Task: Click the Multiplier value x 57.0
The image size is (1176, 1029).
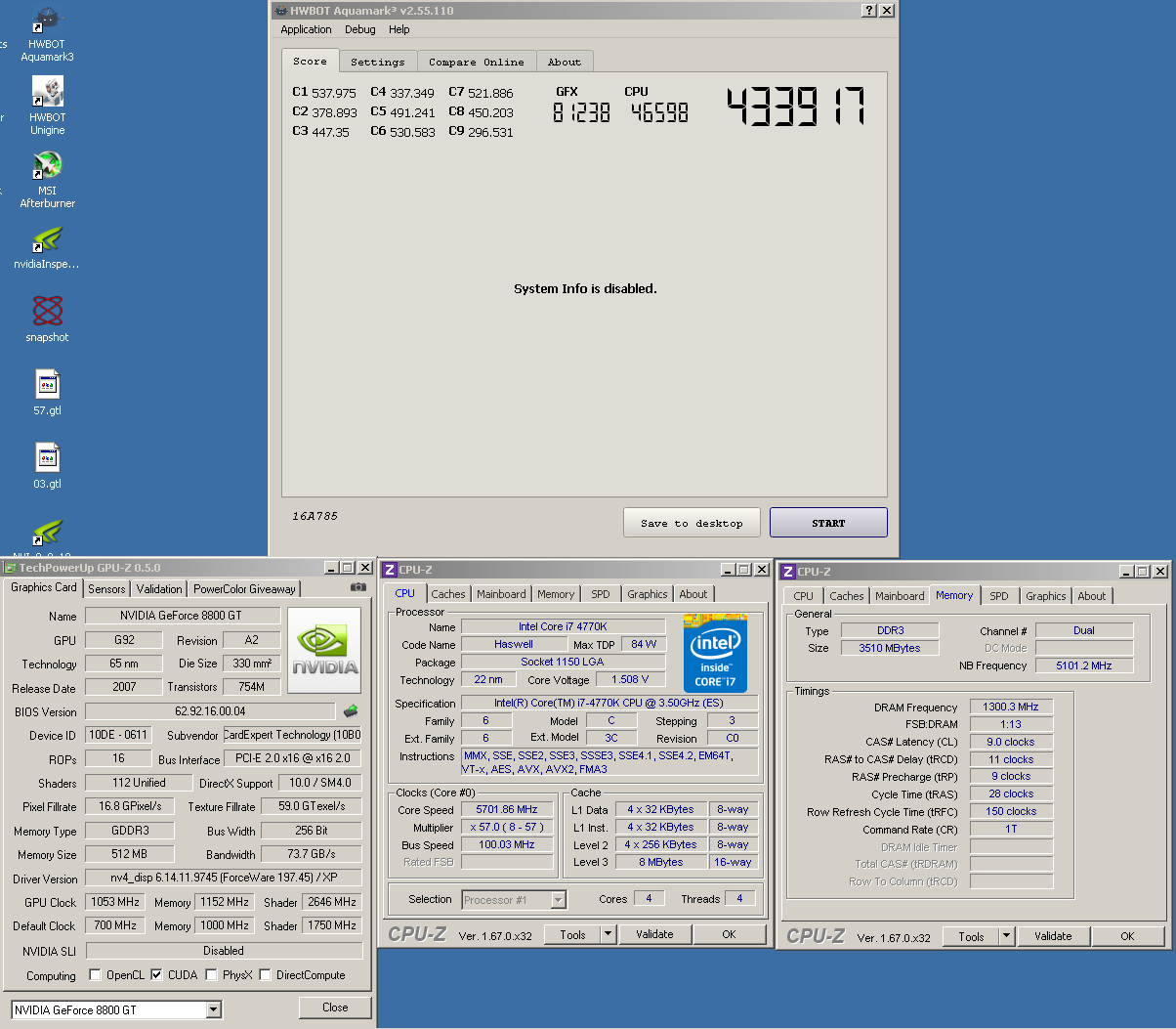Action: [507, 828]
